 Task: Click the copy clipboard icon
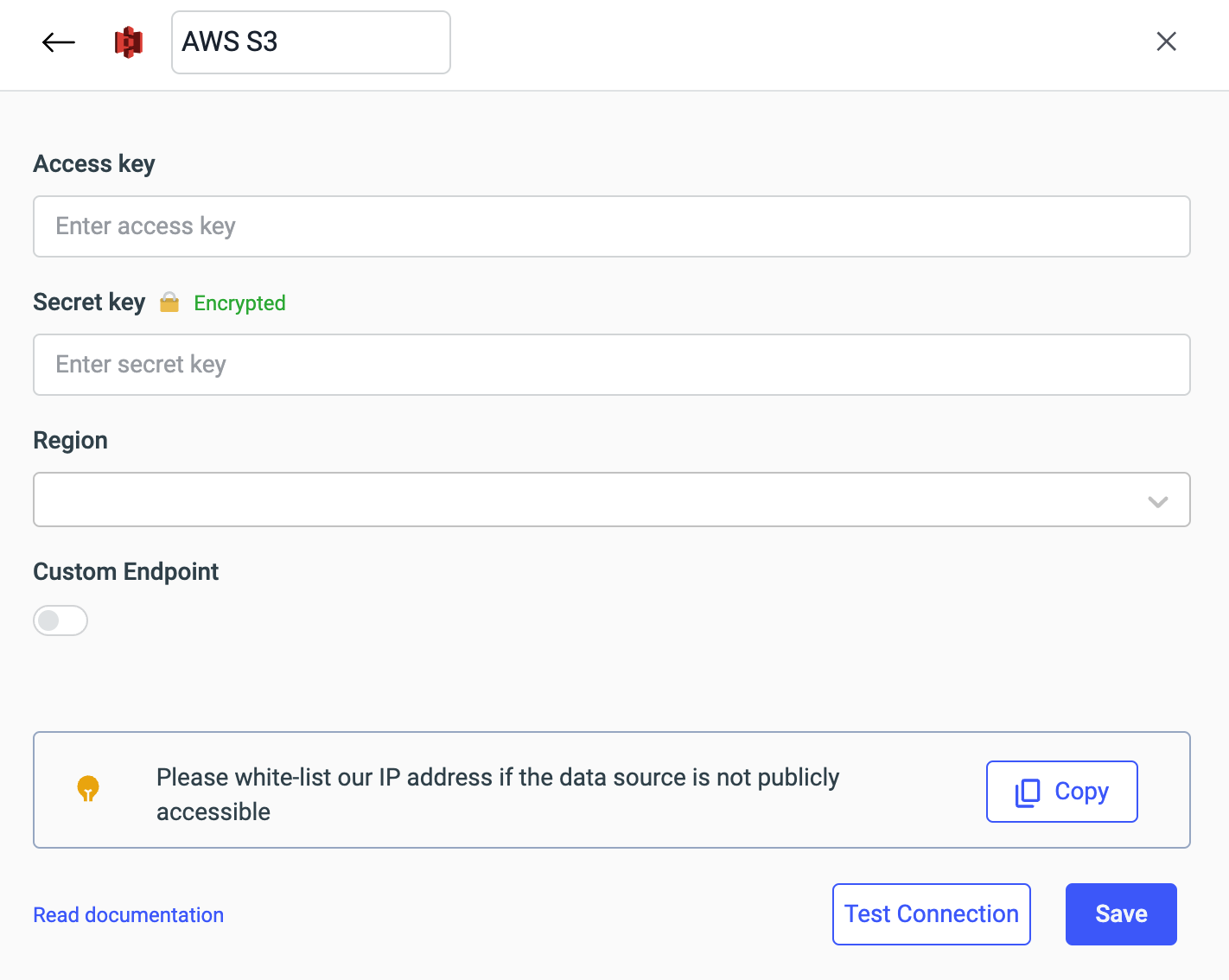(x=1028, y=792)
